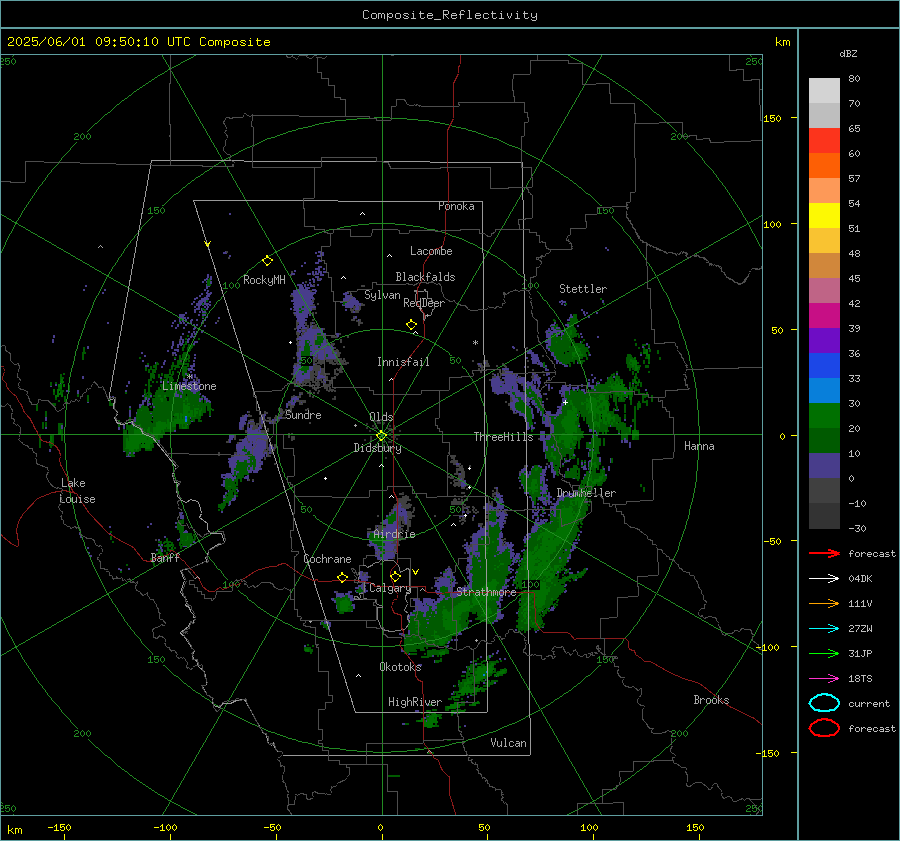
Task: Click the red swatch on dBZ scale
Action: click(x=824, y=141)
